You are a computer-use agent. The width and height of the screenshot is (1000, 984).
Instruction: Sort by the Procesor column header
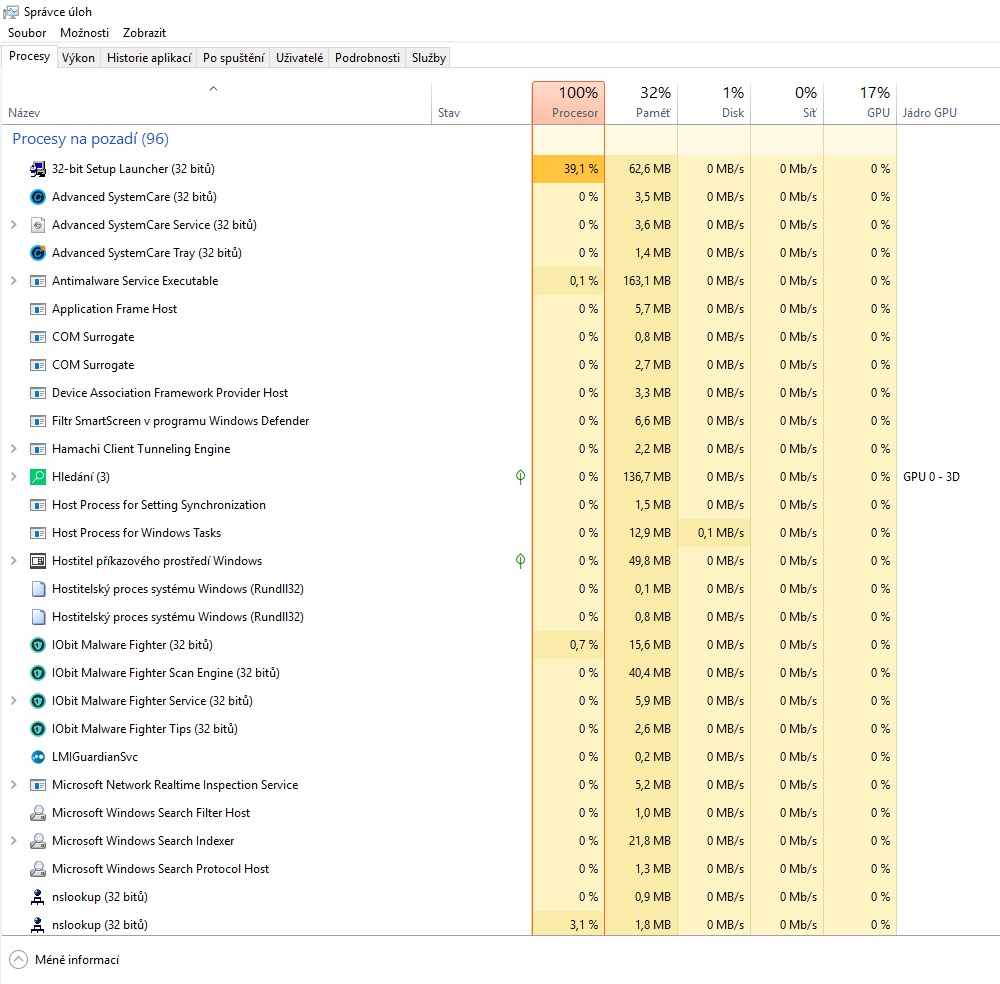click(568, 103)
